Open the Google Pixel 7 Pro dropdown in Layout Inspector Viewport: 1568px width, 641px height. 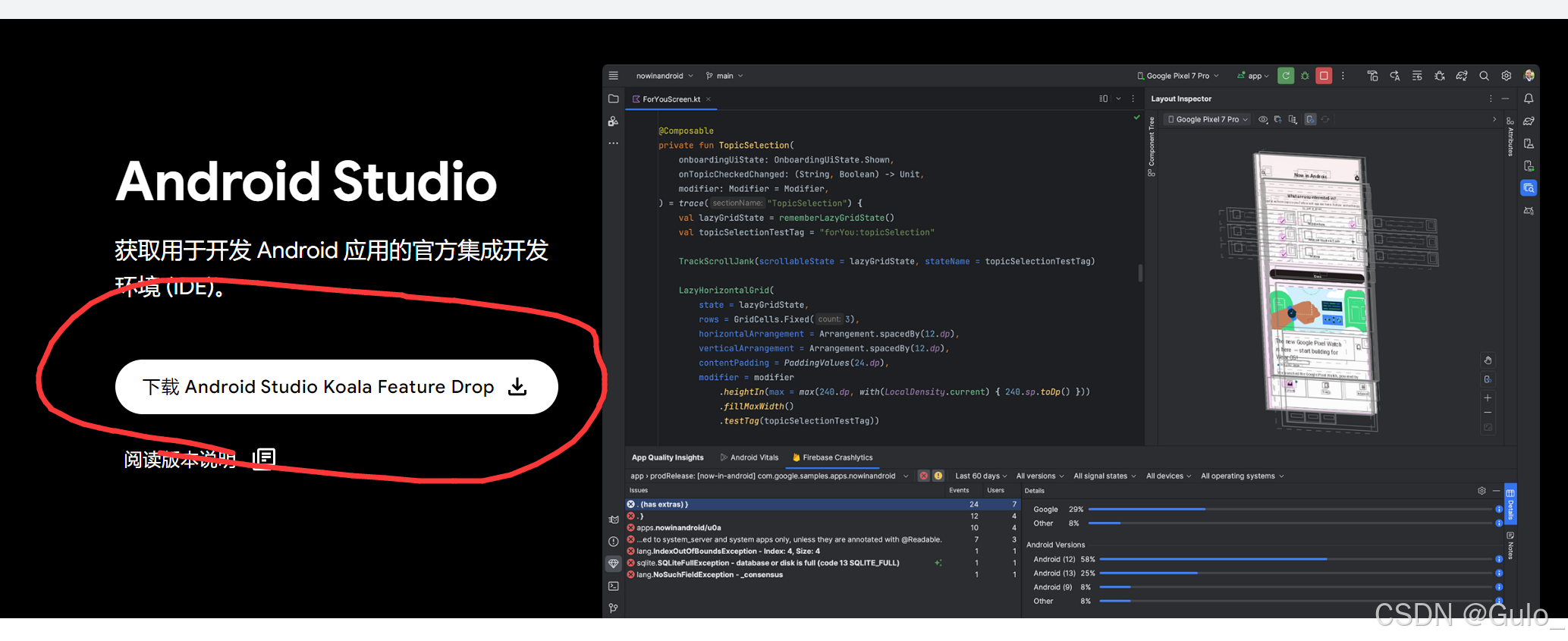pyautogui.click(x=1208, y=120)
